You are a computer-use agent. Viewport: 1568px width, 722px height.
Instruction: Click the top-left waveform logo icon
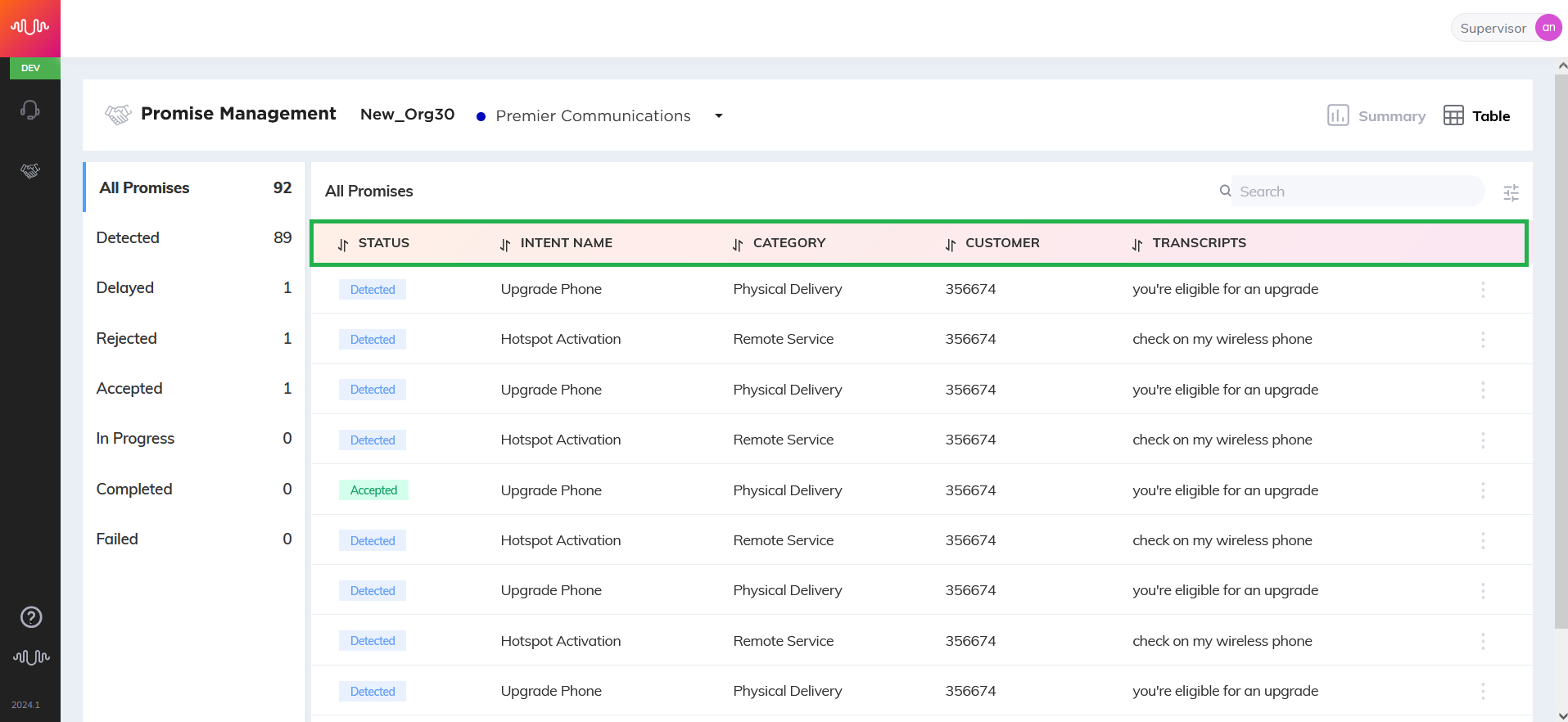tap(30, 28)
